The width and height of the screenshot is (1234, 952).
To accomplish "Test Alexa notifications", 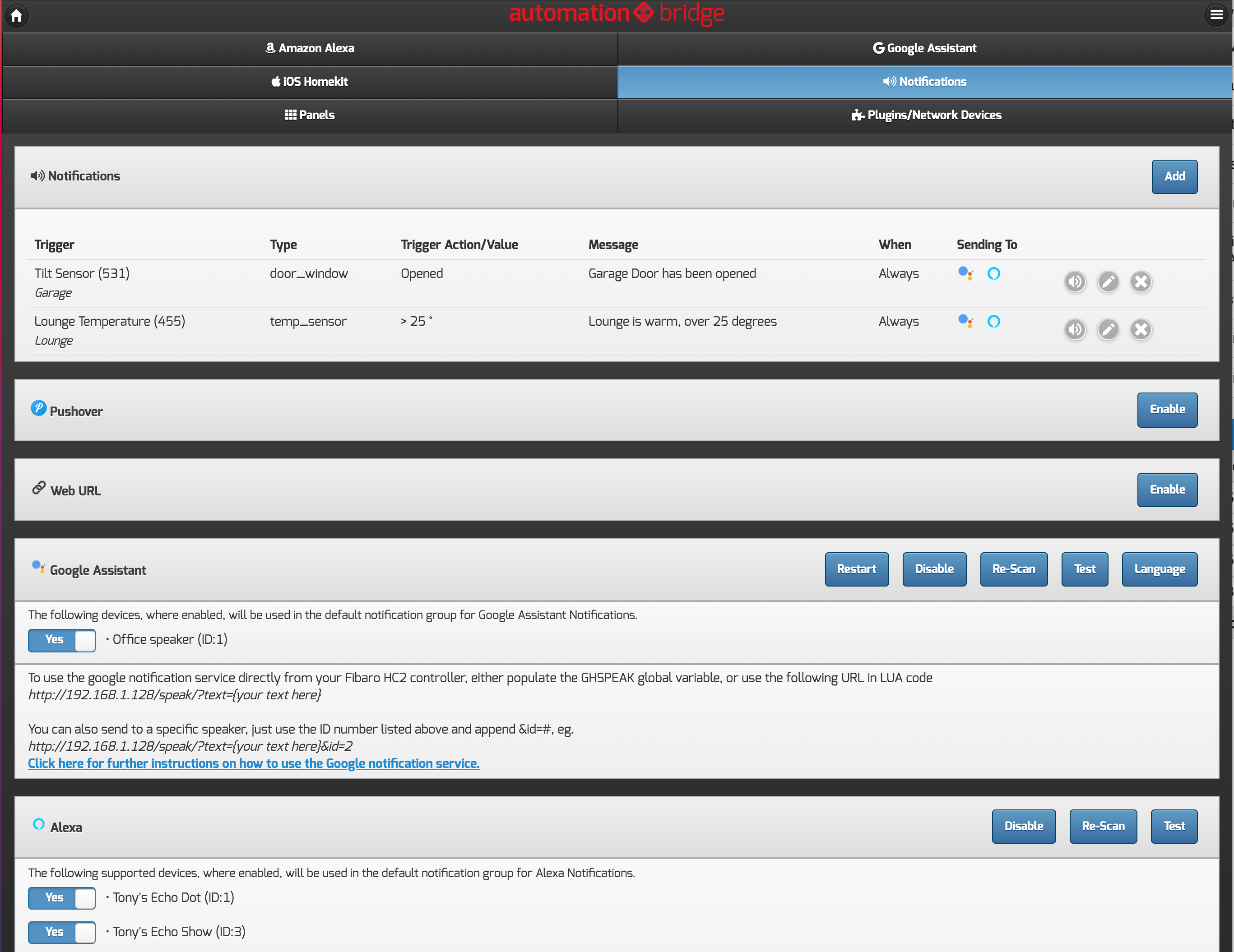I will [x=1174, y=827].
